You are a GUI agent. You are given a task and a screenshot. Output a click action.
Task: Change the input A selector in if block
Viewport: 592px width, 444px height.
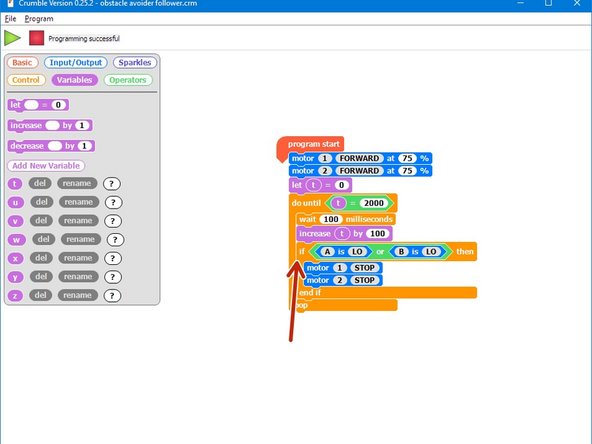tap(327, 251)
